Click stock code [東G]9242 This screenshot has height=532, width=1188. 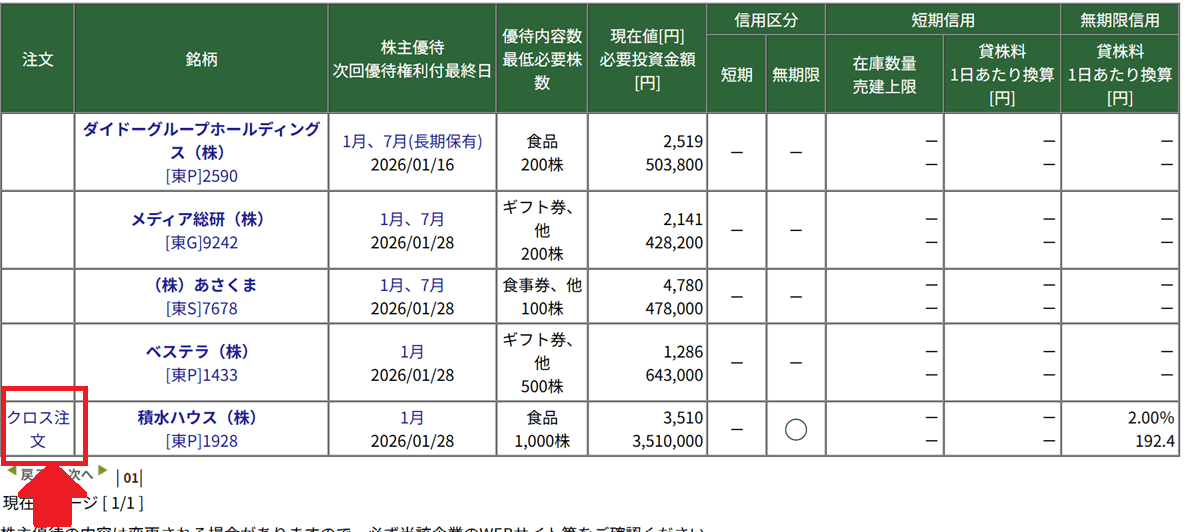201,242
